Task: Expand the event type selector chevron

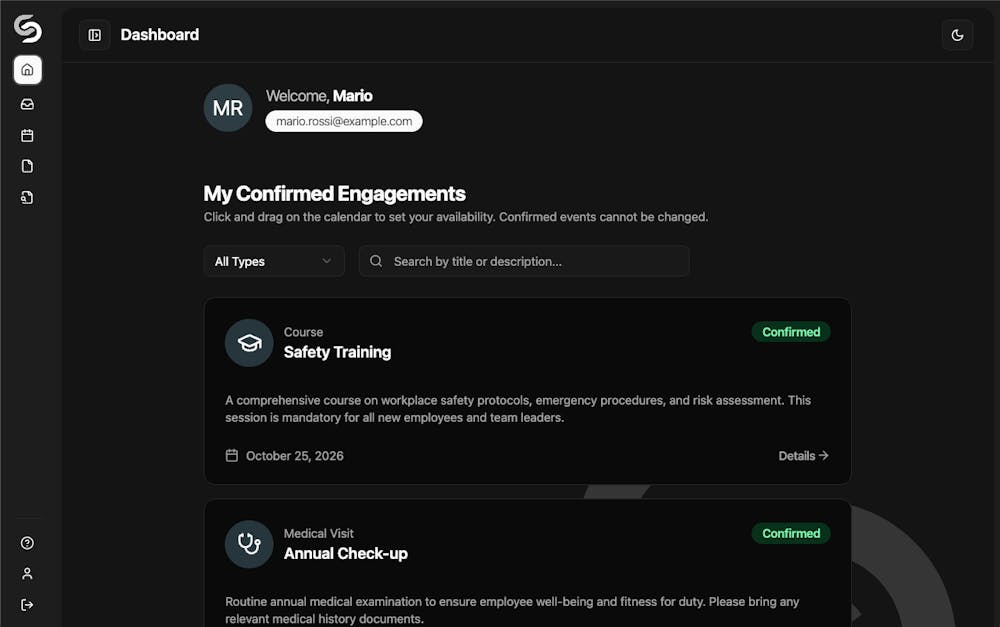Action: coord(327,261)
